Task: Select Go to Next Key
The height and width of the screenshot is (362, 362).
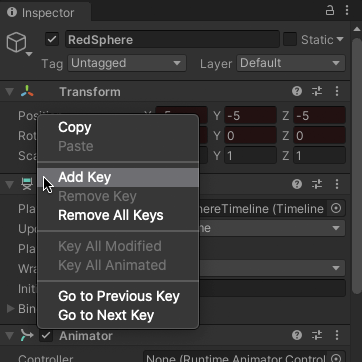Action: point(106,315)
